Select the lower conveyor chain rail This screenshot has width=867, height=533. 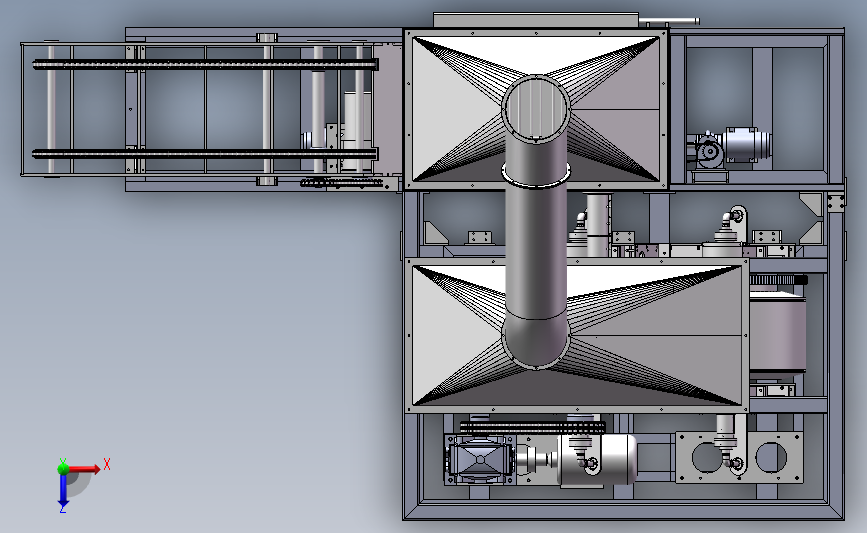pyautogui.click(x=205, y=154)
